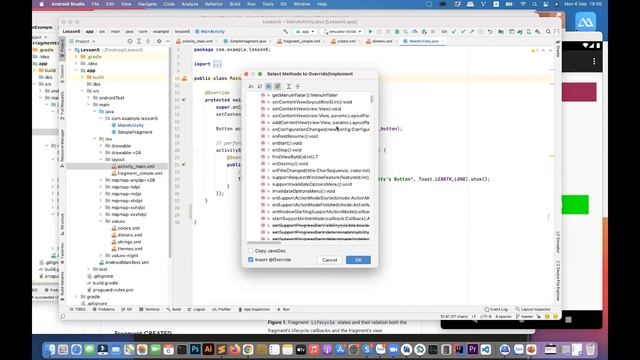Click the OK button in the override dialog

[358, 260]
